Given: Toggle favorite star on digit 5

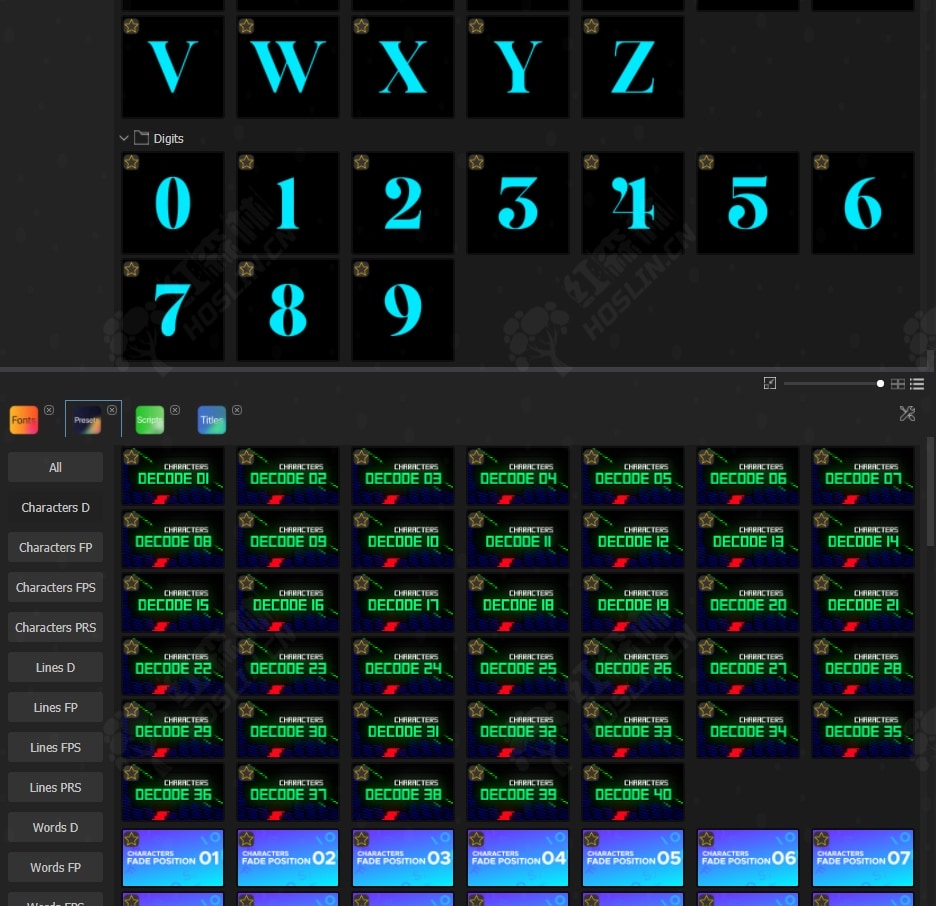Looking at the screenshot, I should pyautogui.click(x=706, y=162).
